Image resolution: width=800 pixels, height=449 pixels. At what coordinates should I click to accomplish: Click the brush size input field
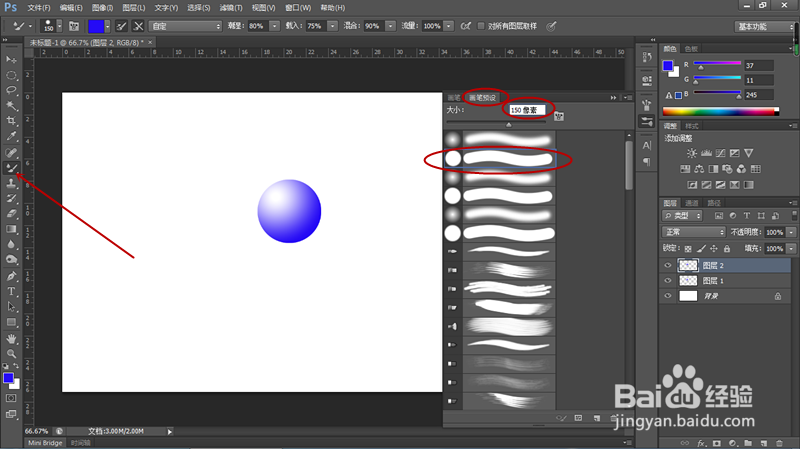(x=527, y=110)
